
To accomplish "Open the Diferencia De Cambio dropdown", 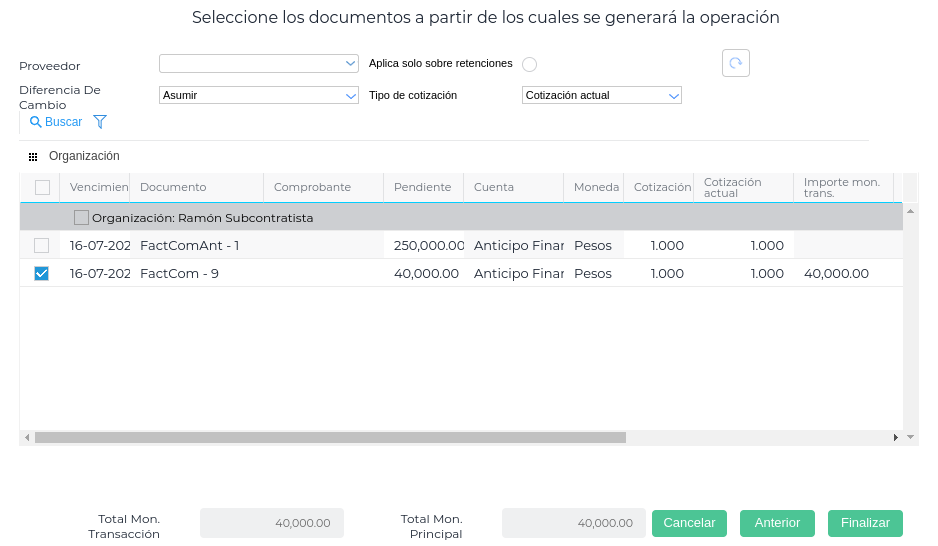I will coord(258,95).
